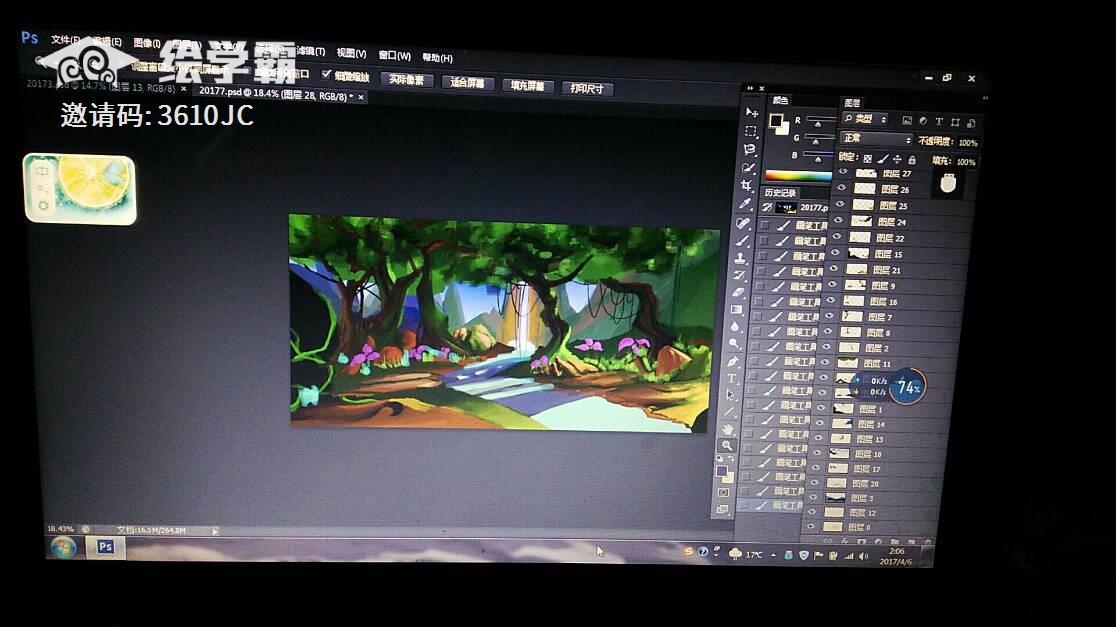This screenshot has height=627, width=1116.
Task: Select the Crop tool
Action: [x=746, y=186]
